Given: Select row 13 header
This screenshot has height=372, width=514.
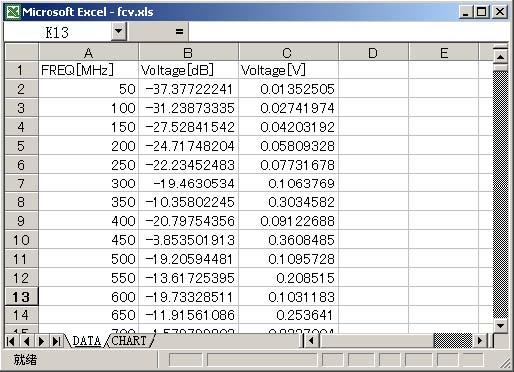Looking at the screenshot, I should [21, 297].
